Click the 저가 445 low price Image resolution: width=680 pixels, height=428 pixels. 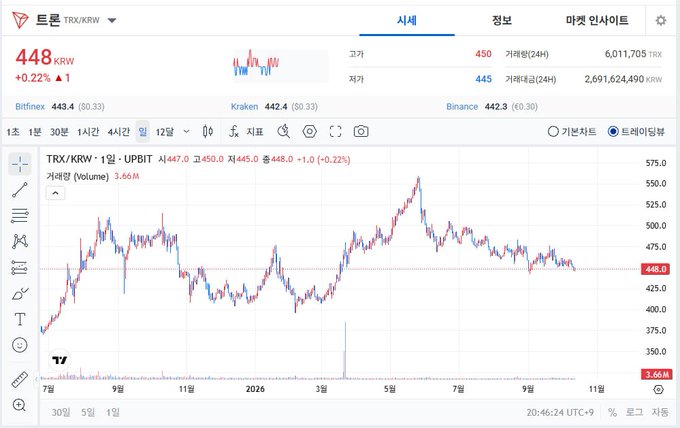[x=420, y=79]
